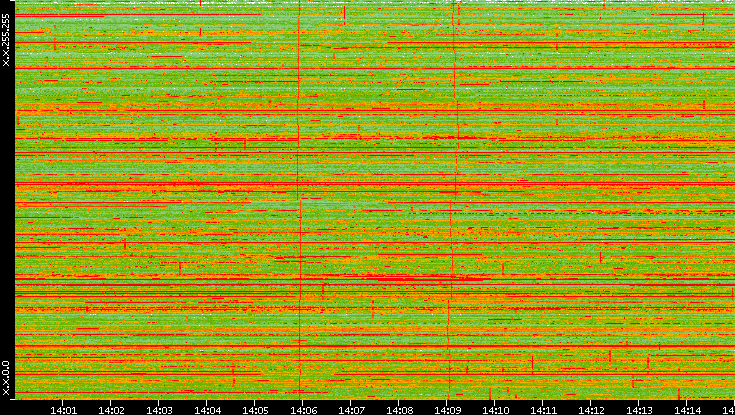Select the 14:05 time axis label
The height and width of the screenshot is (415, 735).
255,410
